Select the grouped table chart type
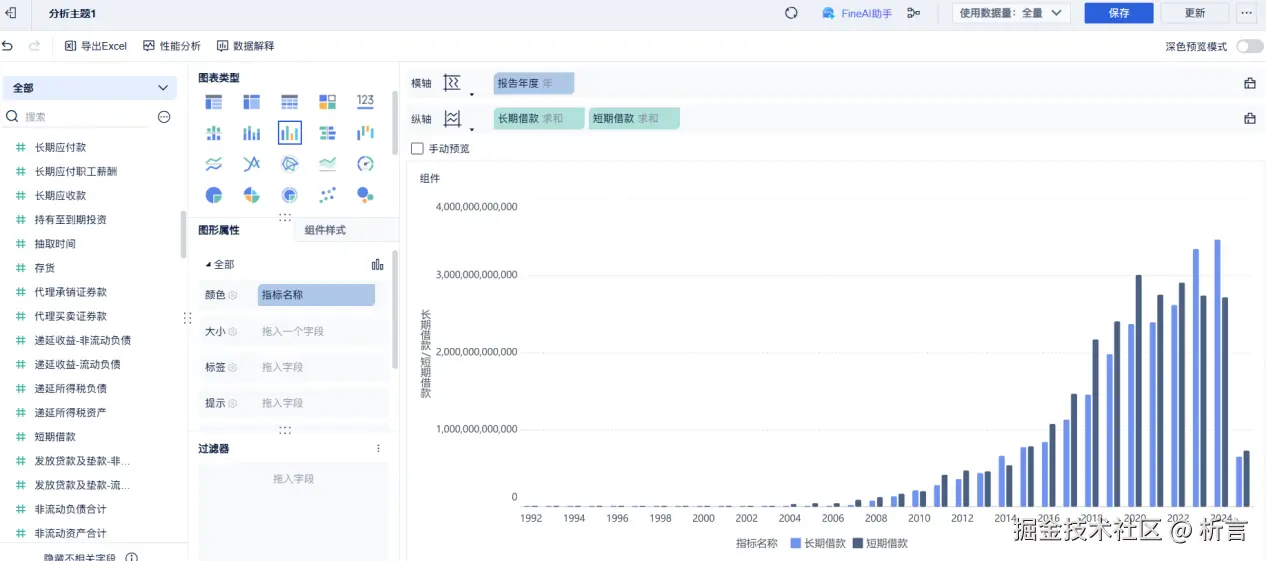Image resolution: width=1266 pixels, height=561 pixels. coord(213,102)
